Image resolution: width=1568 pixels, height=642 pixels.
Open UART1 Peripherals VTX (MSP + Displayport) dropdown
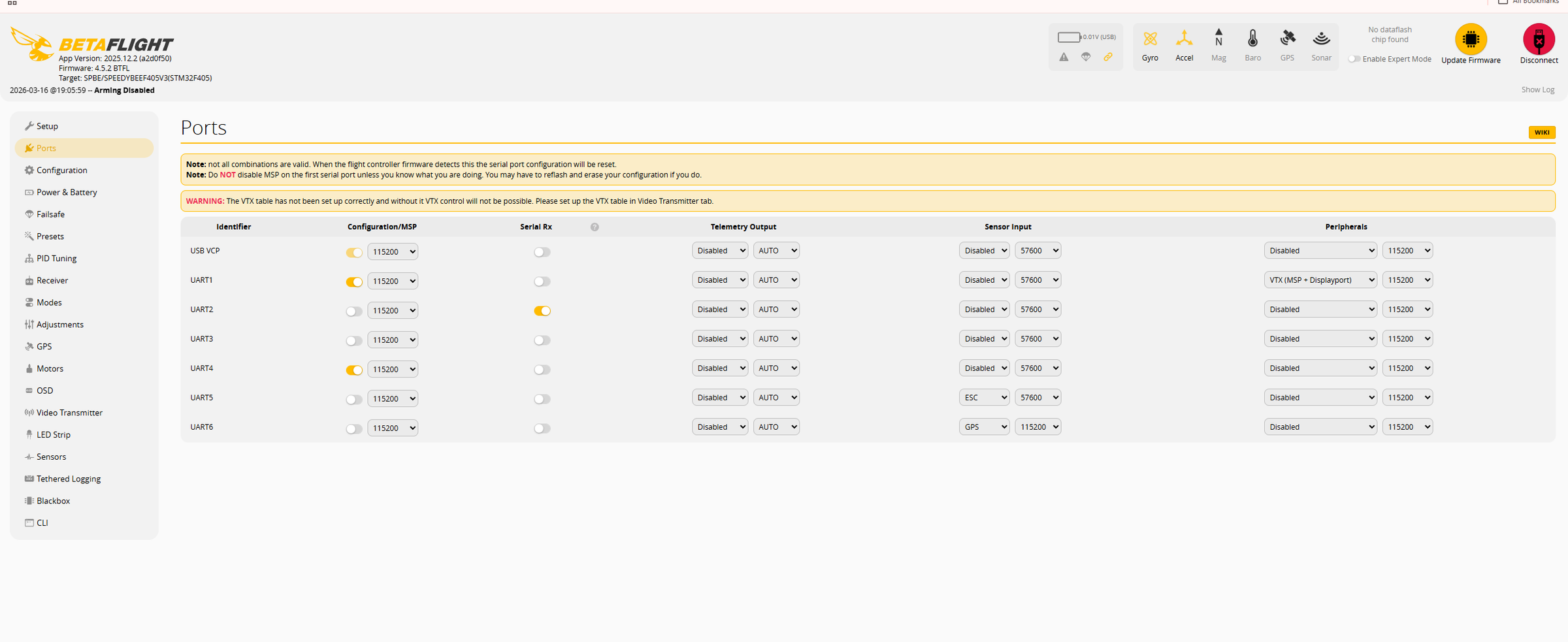tap(1320, 280)
